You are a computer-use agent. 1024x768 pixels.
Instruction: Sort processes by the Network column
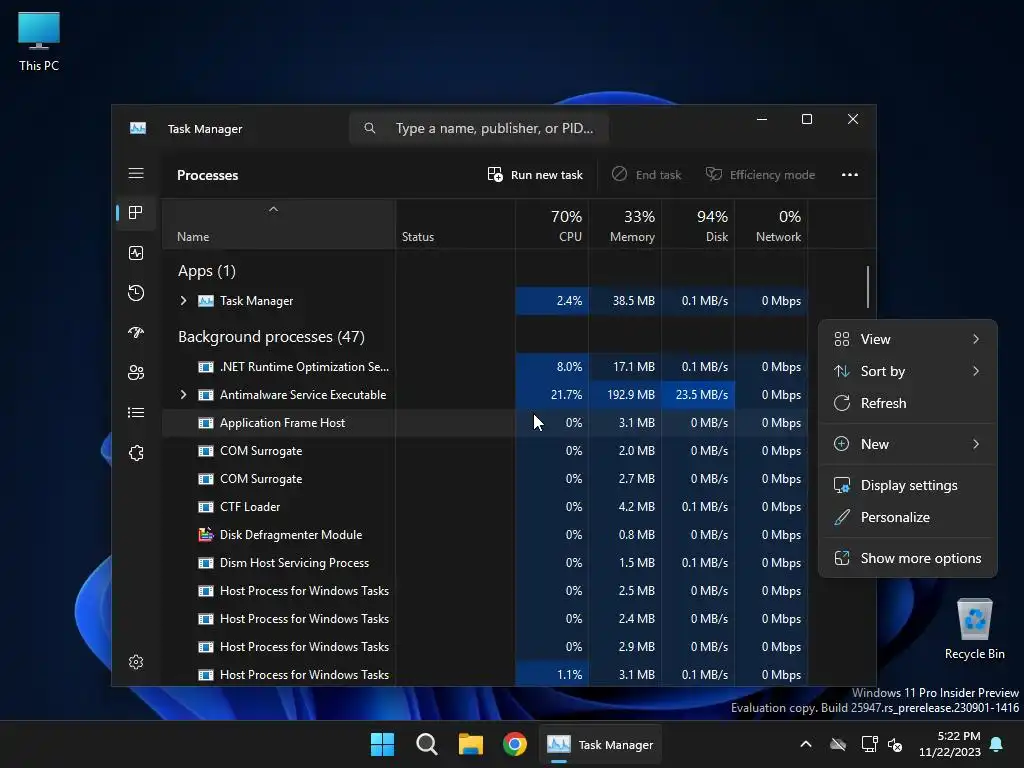771,225
